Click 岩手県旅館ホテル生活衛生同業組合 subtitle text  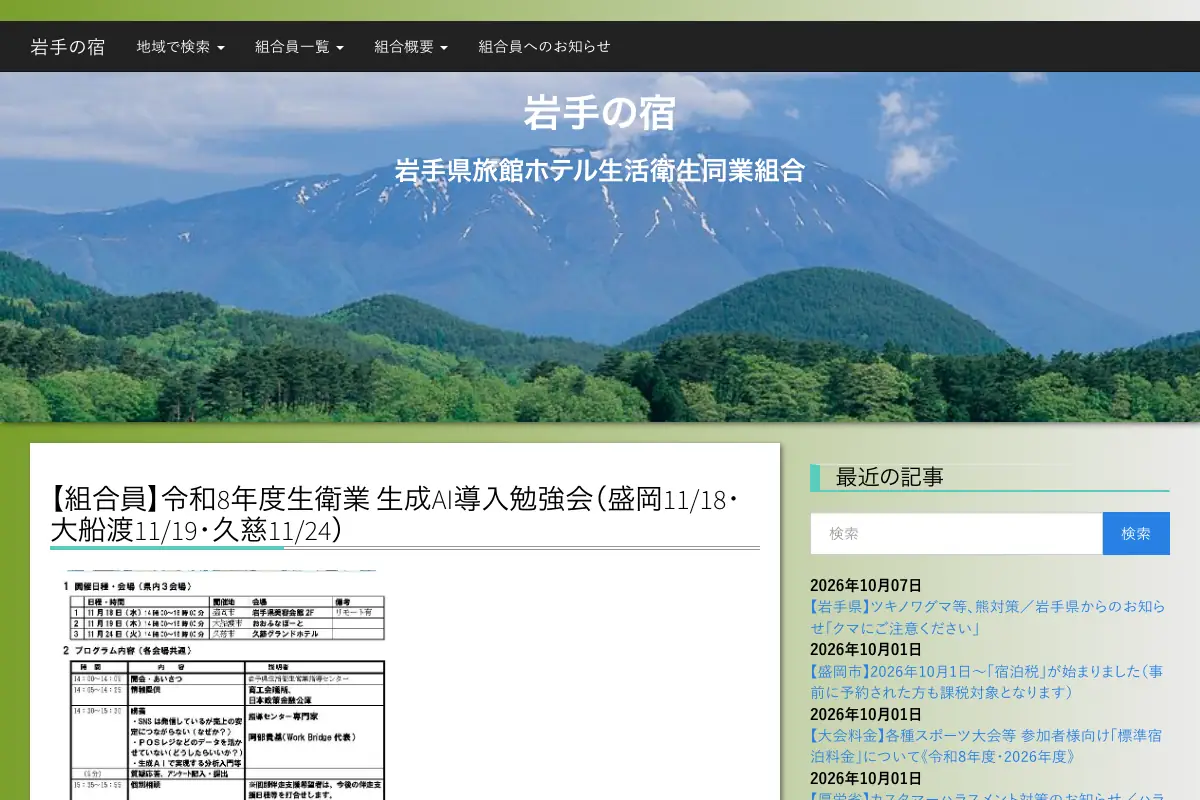pyautogui.click(x=600, y=170)
